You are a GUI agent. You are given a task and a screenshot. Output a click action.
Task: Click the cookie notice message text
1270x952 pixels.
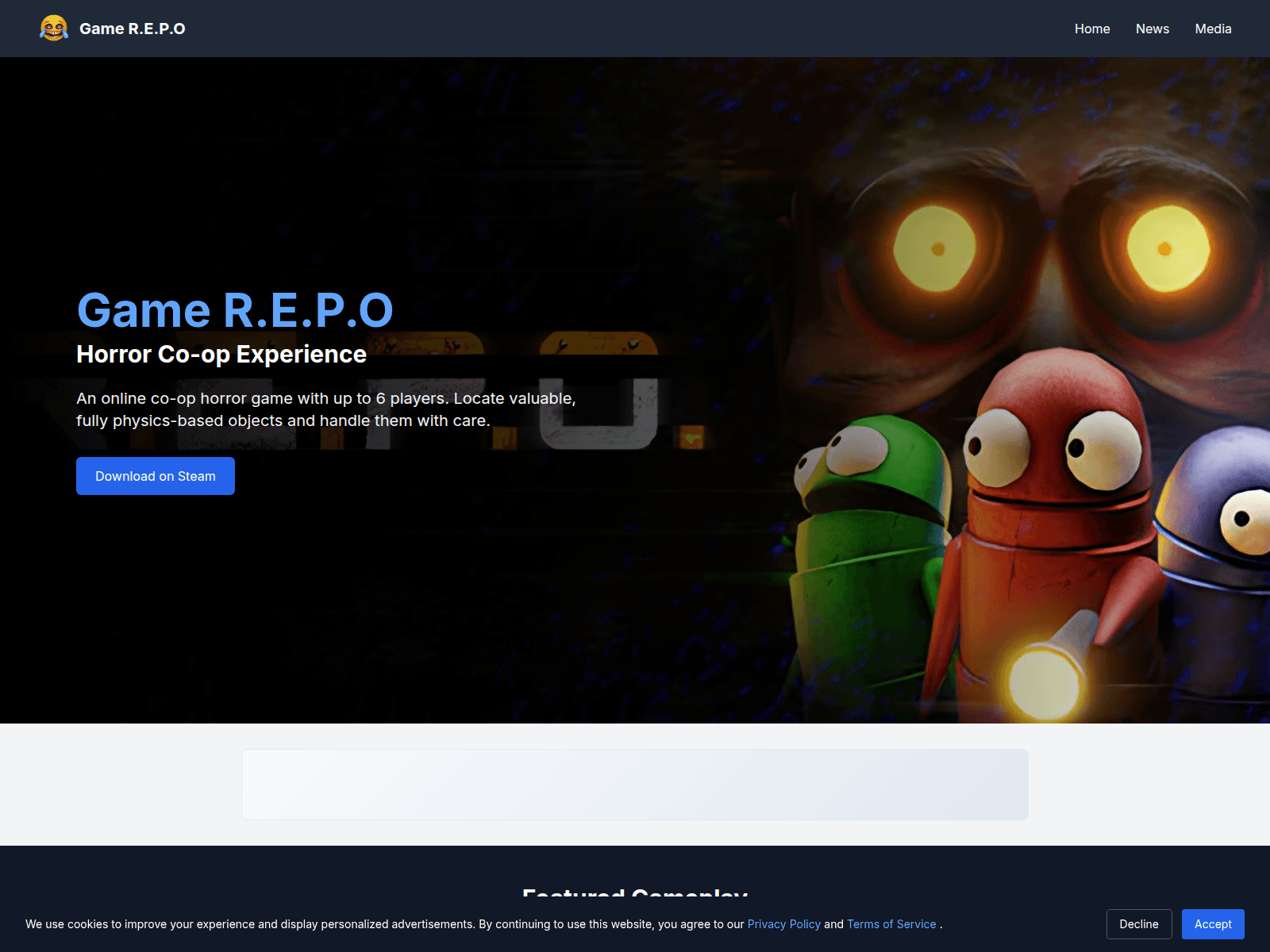click(x=484, y=924)
